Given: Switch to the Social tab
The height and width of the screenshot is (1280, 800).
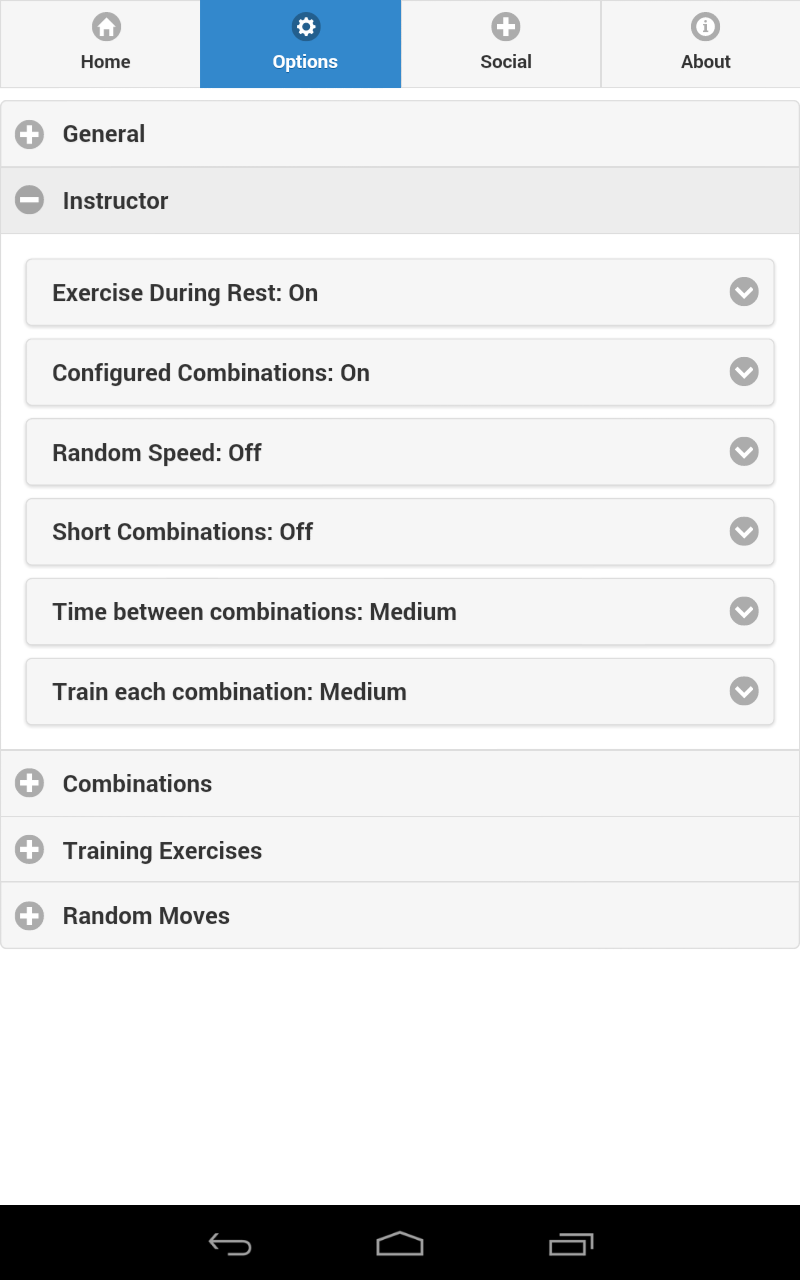Looking at the screenshot, I should pos(506,45).
